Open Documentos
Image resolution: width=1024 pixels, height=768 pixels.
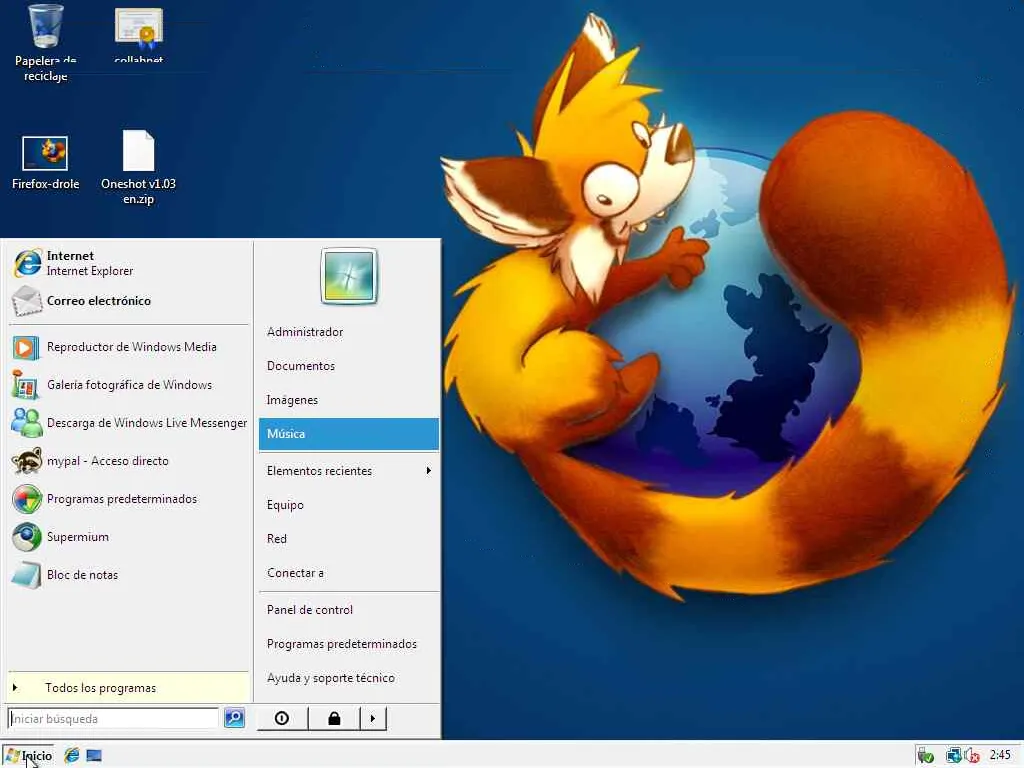pyautogui.click(x=349, y=366)
